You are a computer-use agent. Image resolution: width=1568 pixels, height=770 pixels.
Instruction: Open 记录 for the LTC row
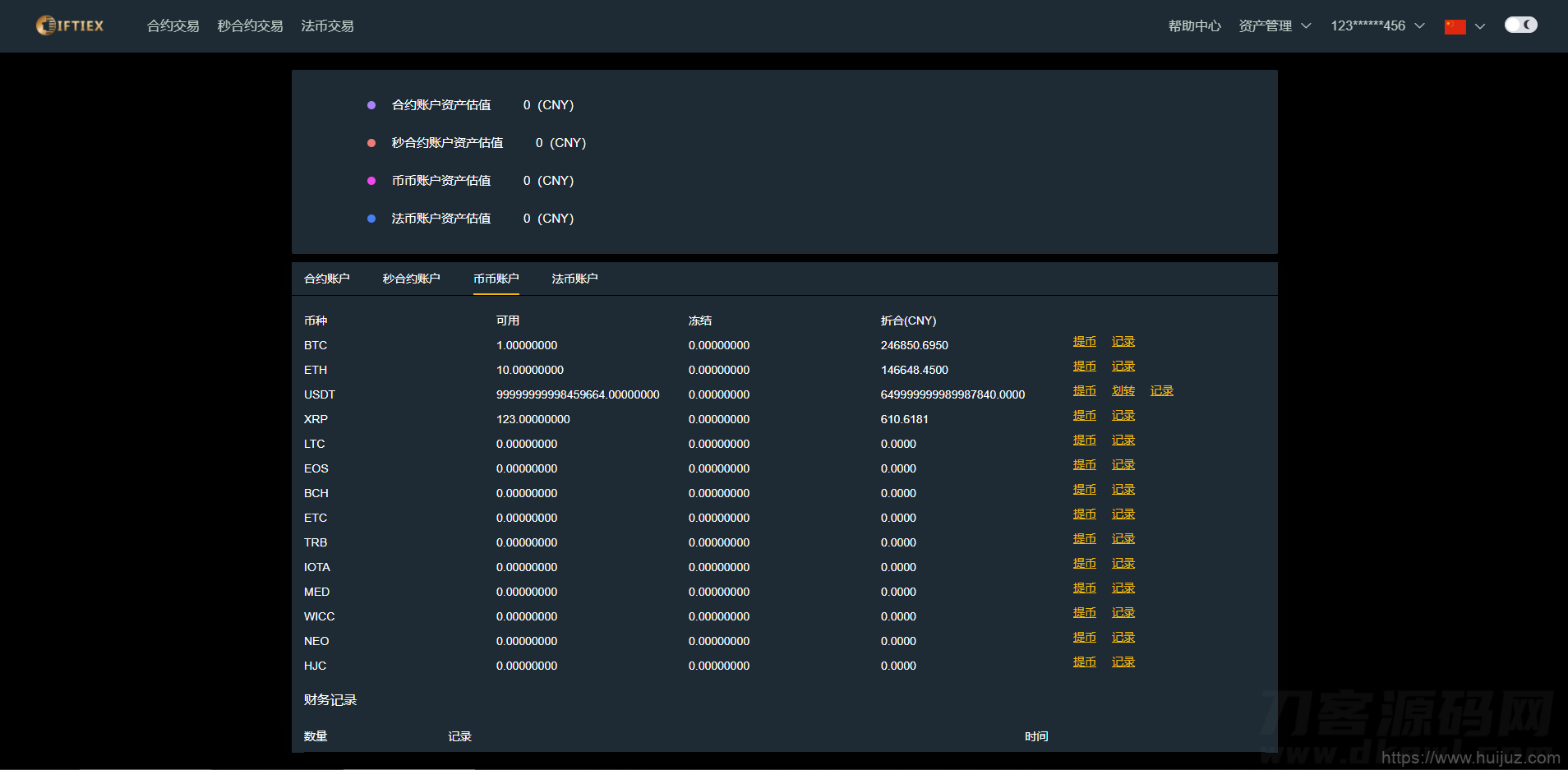1123,440
